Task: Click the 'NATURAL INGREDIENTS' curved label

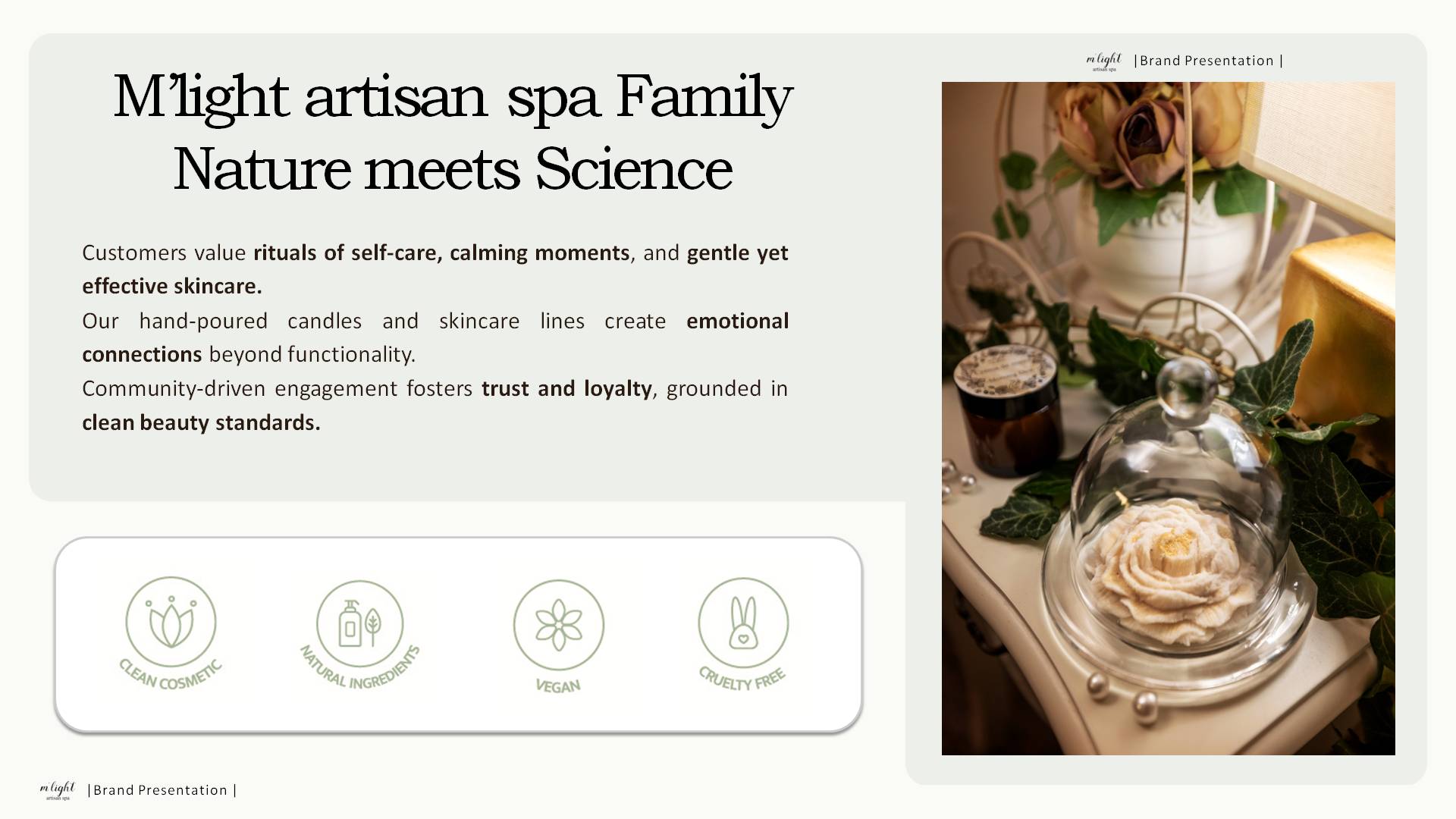Action: coord(359,667)
